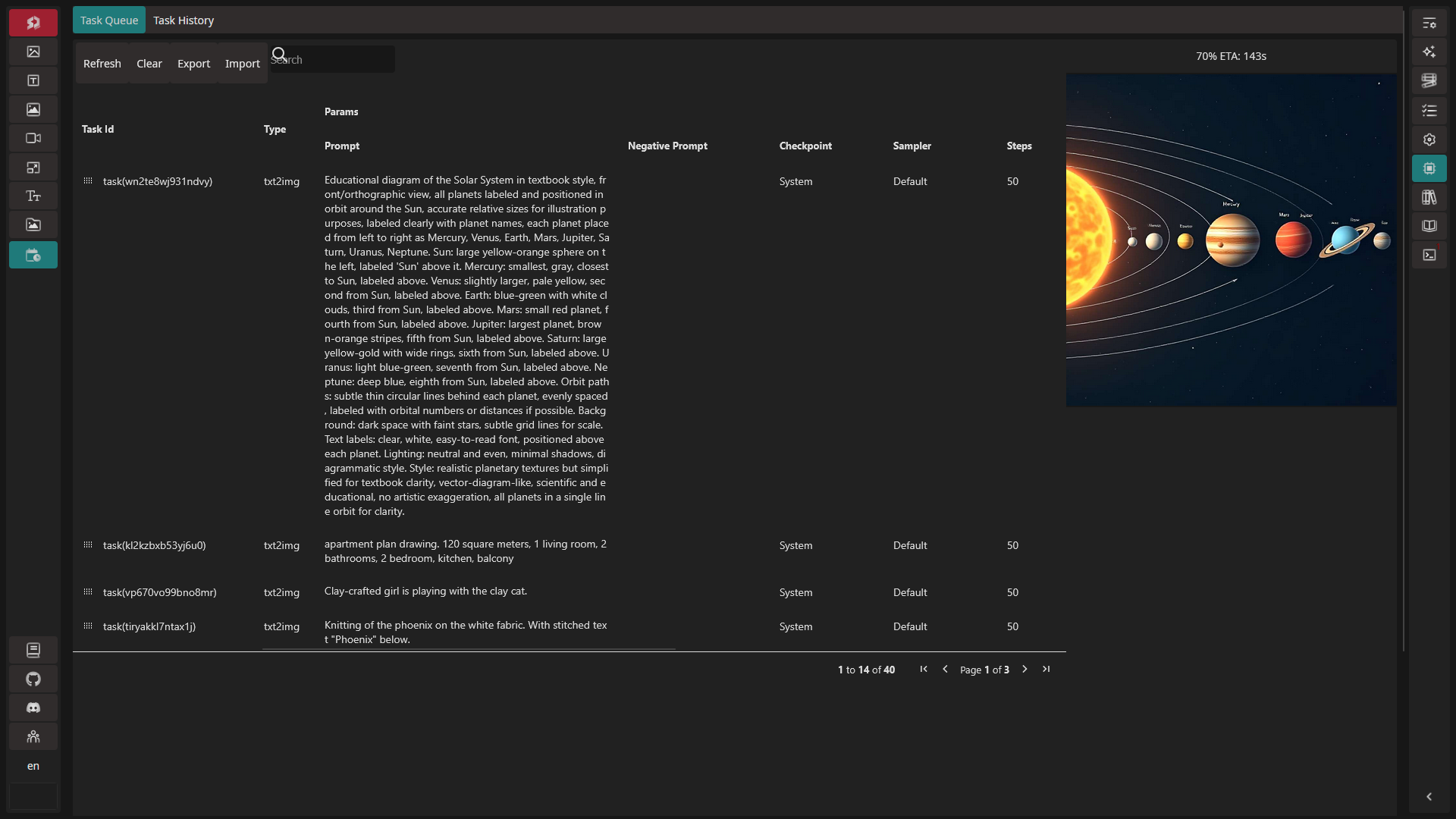Open the terminal console icon with the red badge

(1429, 255)
